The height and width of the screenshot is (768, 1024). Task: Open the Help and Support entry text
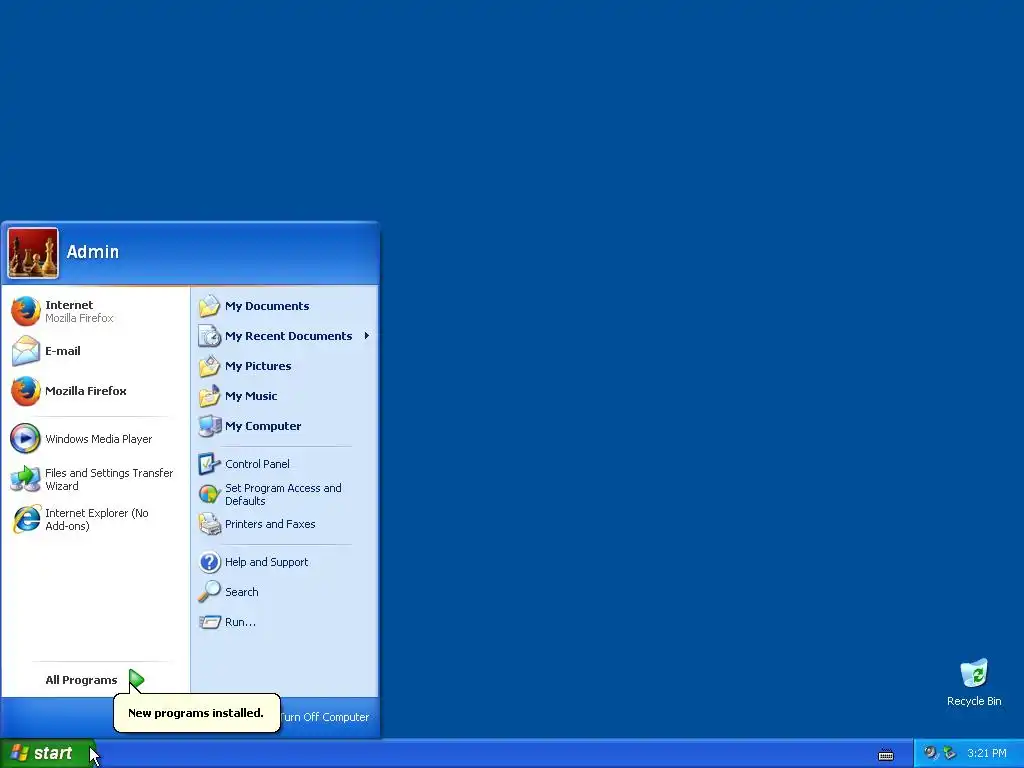(x=266, y=562)
